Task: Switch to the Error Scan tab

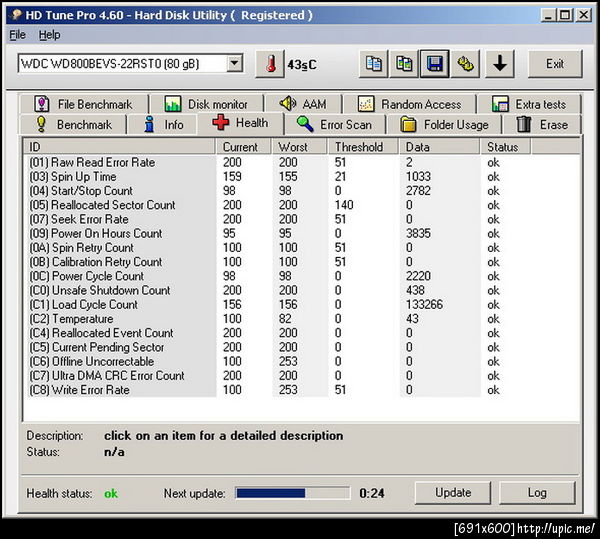Action: pos(334,124)
